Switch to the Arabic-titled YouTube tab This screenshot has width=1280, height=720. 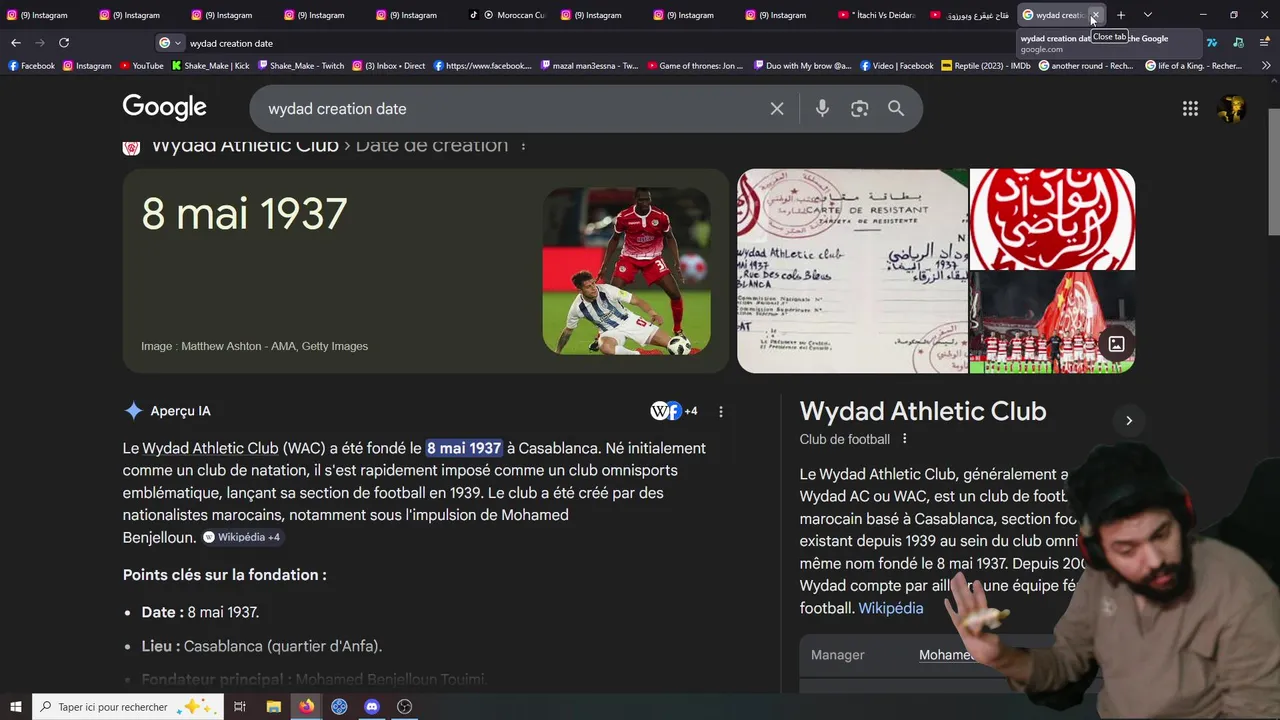point(968,15)
